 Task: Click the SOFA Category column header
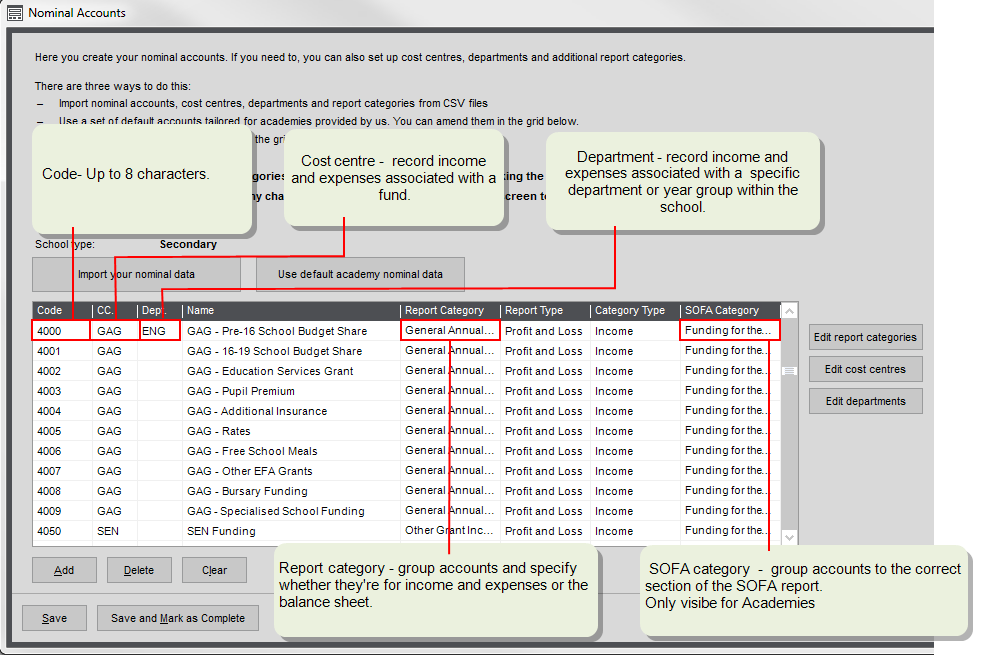tap(730, 310)
